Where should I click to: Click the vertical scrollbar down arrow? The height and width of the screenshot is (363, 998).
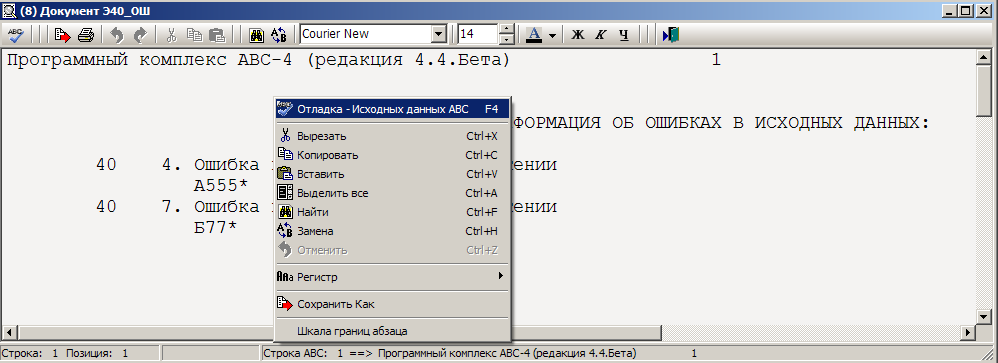(984, 317)
